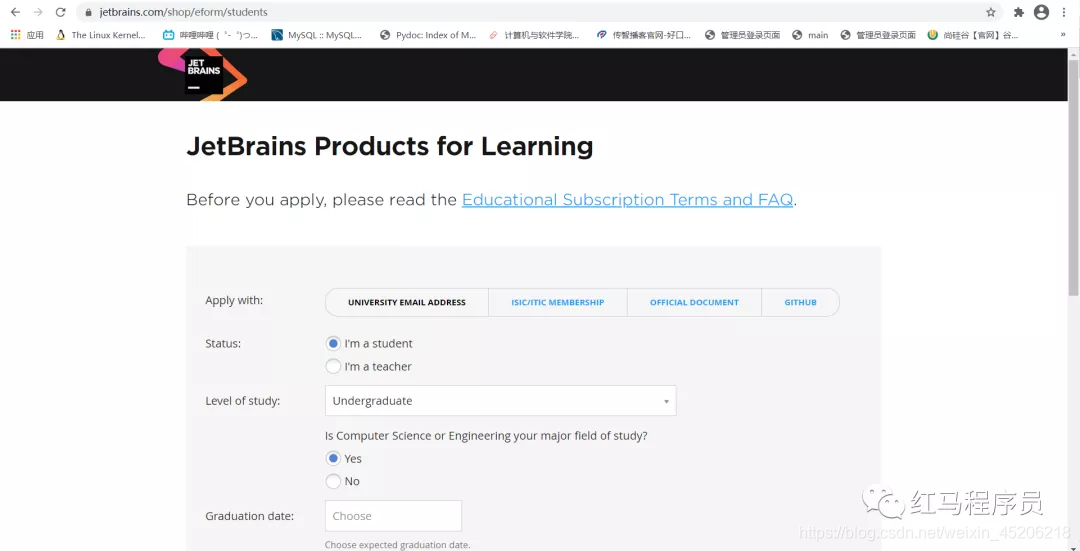Reload the page with refresh icon
This screenshot has width=1080, height=551.
pos(60,12)
